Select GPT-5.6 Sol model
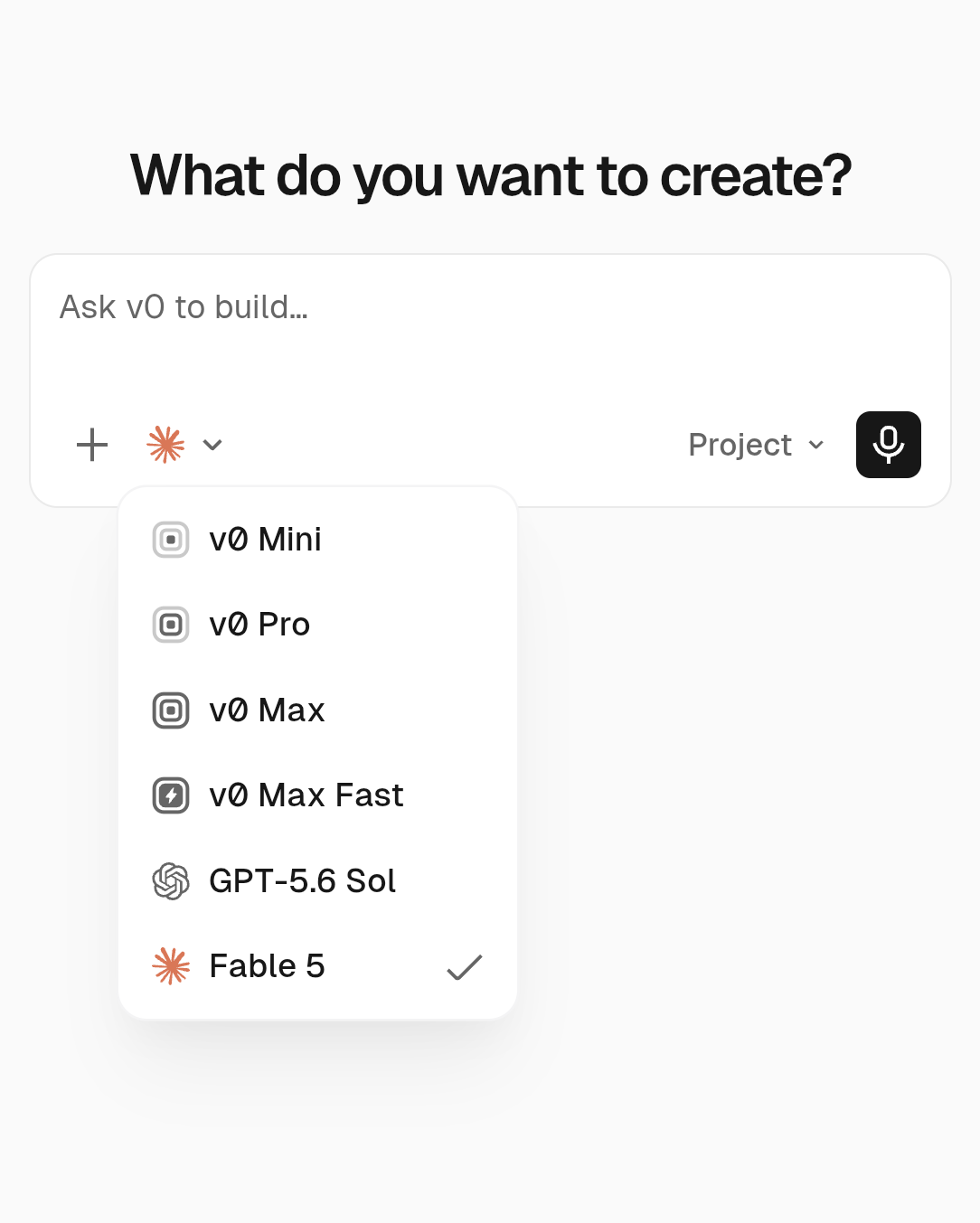This screenshot has height=1223, width=980. coord(317,881)
